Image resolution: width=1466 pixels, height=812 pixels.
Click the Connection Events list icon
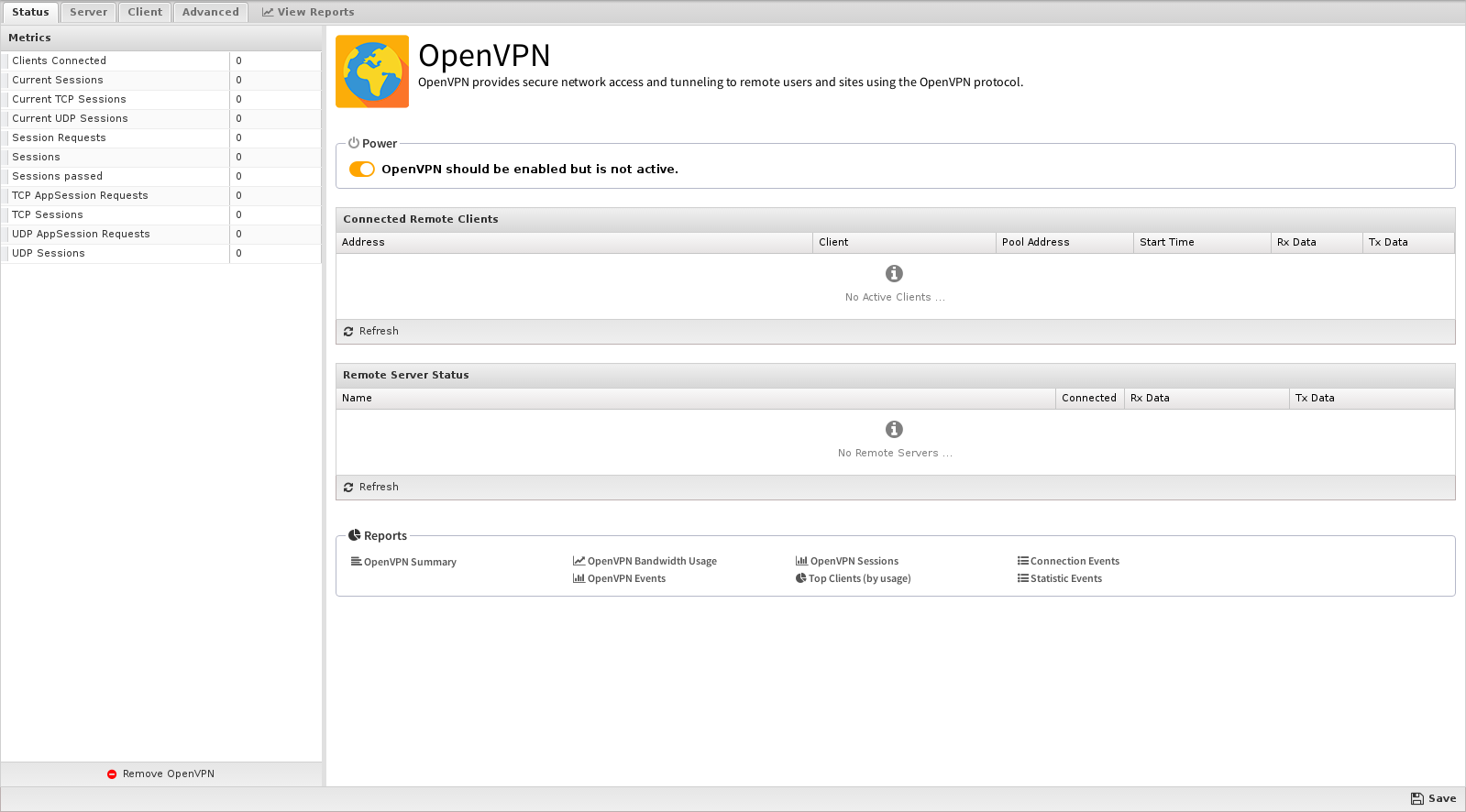click(1022, 561)
